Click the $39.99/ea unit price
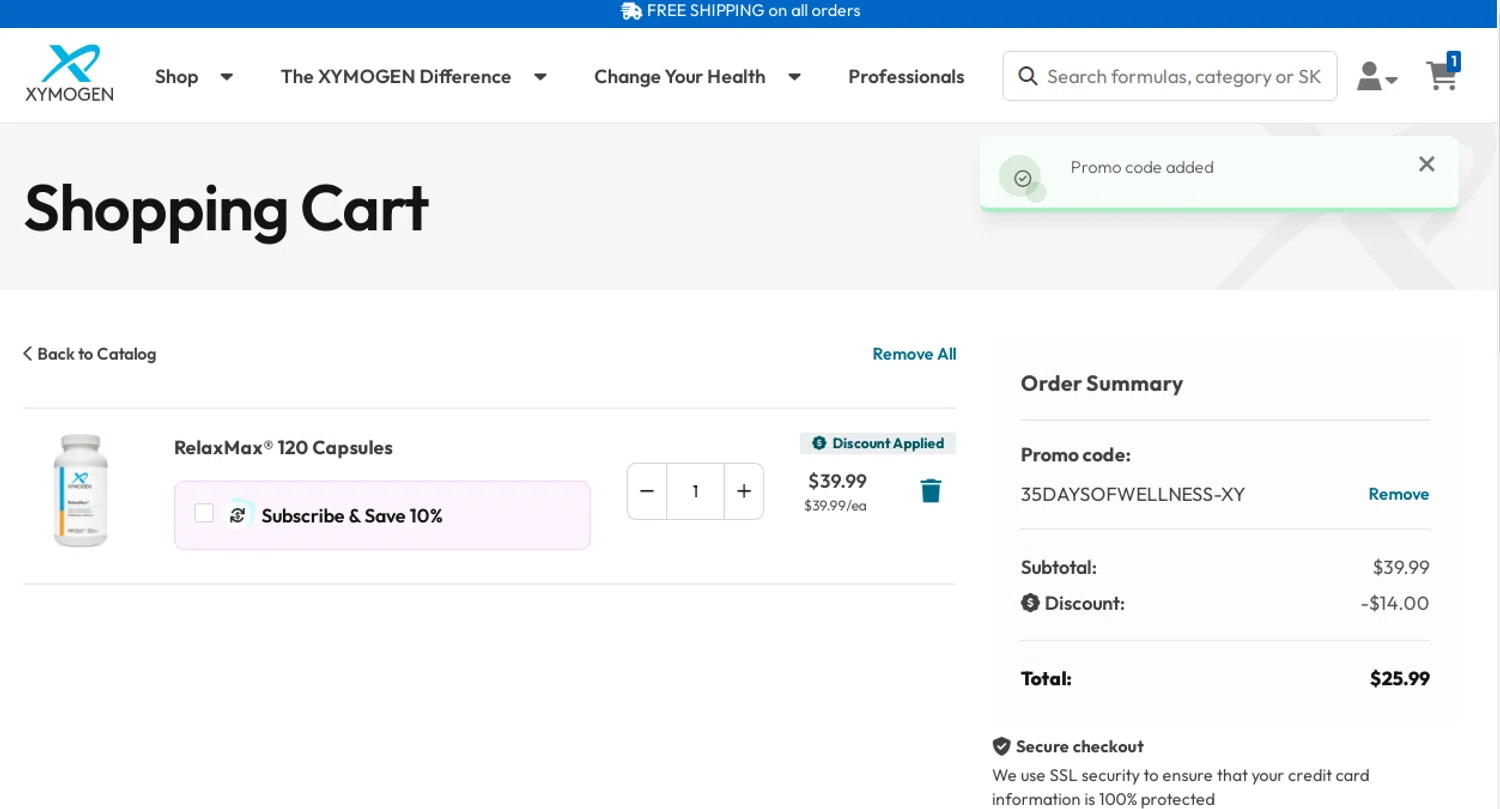The height and width of the screenshot is (809, 1500). [x=835, y=506]
